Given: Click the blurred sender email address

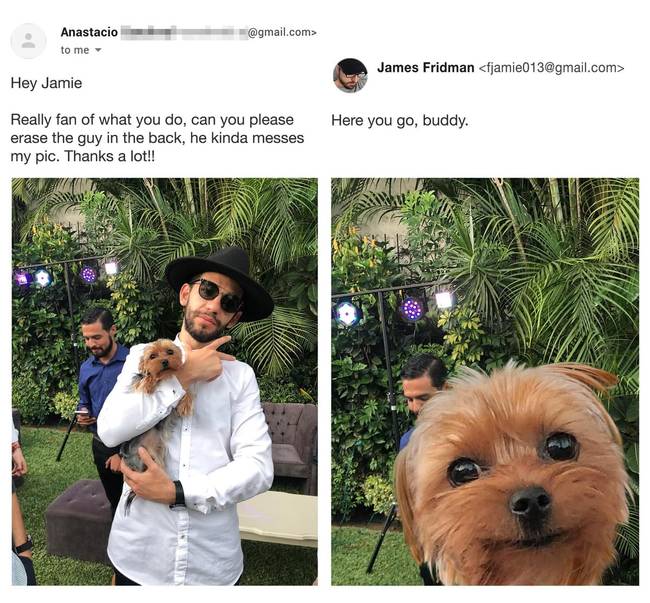Looking at the screenshot, I should [184, 32].
